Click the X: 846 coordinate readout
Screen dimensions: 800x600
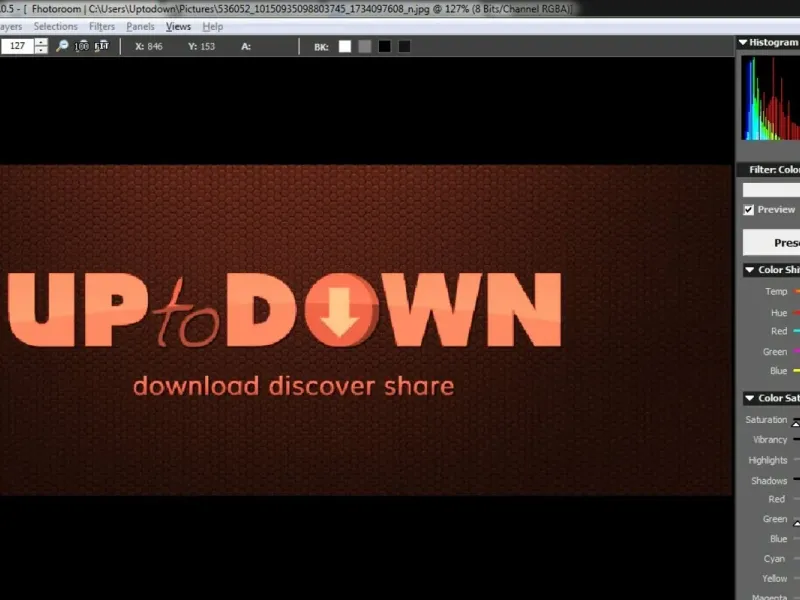(148, 46)
